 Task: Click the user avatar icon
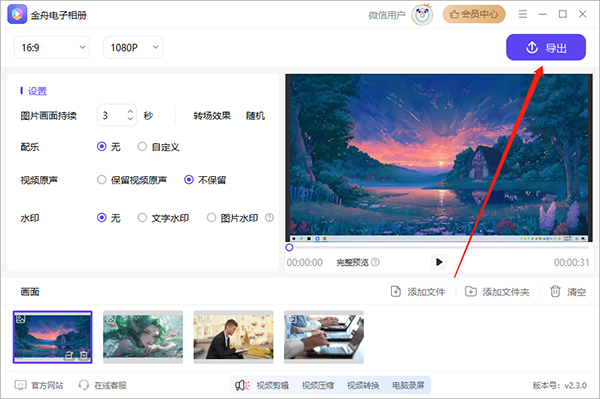pos(422,15)
